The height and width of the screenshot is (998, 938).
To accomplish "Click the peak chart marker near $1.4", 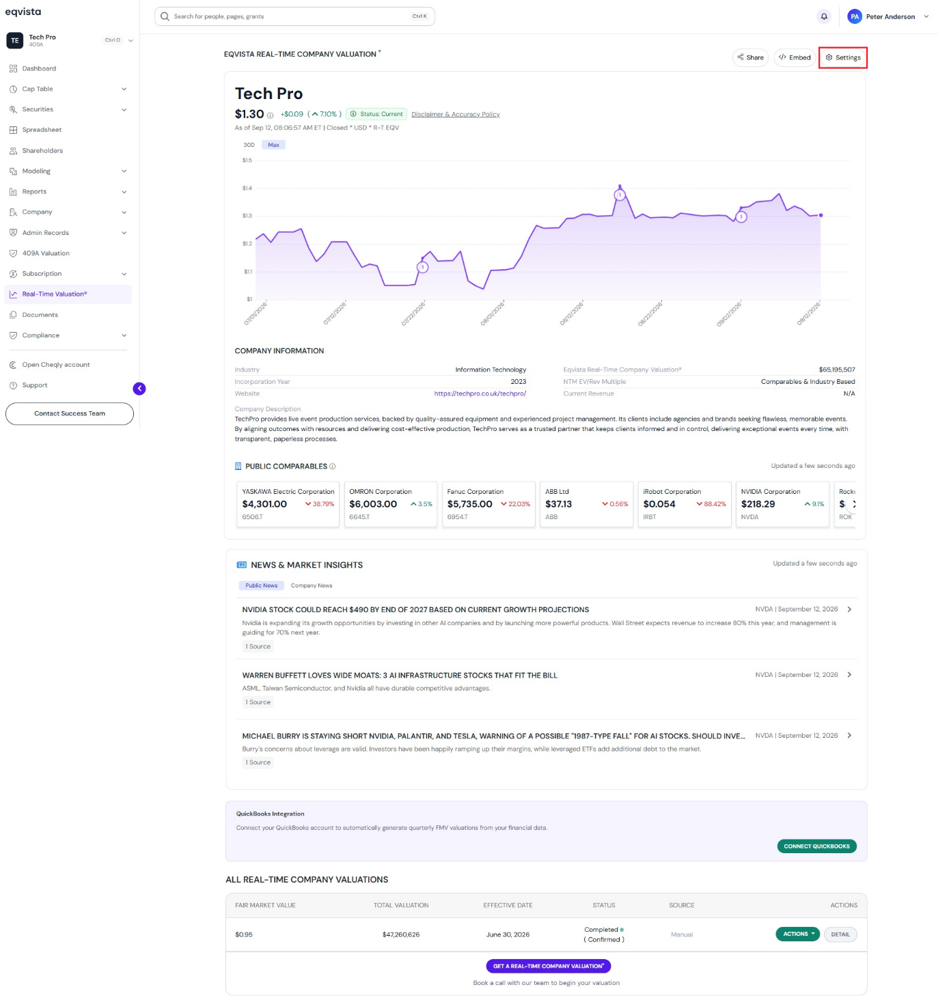I will click(x=620, y=195).
